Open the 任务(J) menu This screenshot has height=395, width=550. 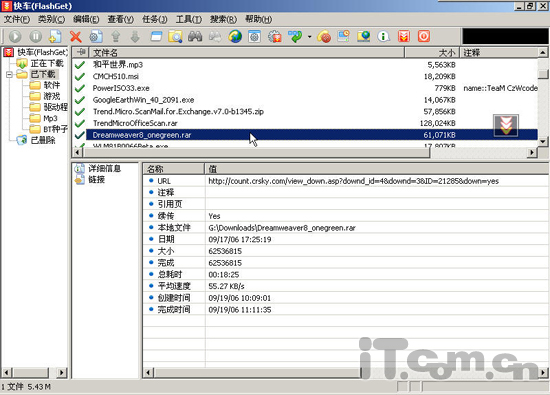155,19
